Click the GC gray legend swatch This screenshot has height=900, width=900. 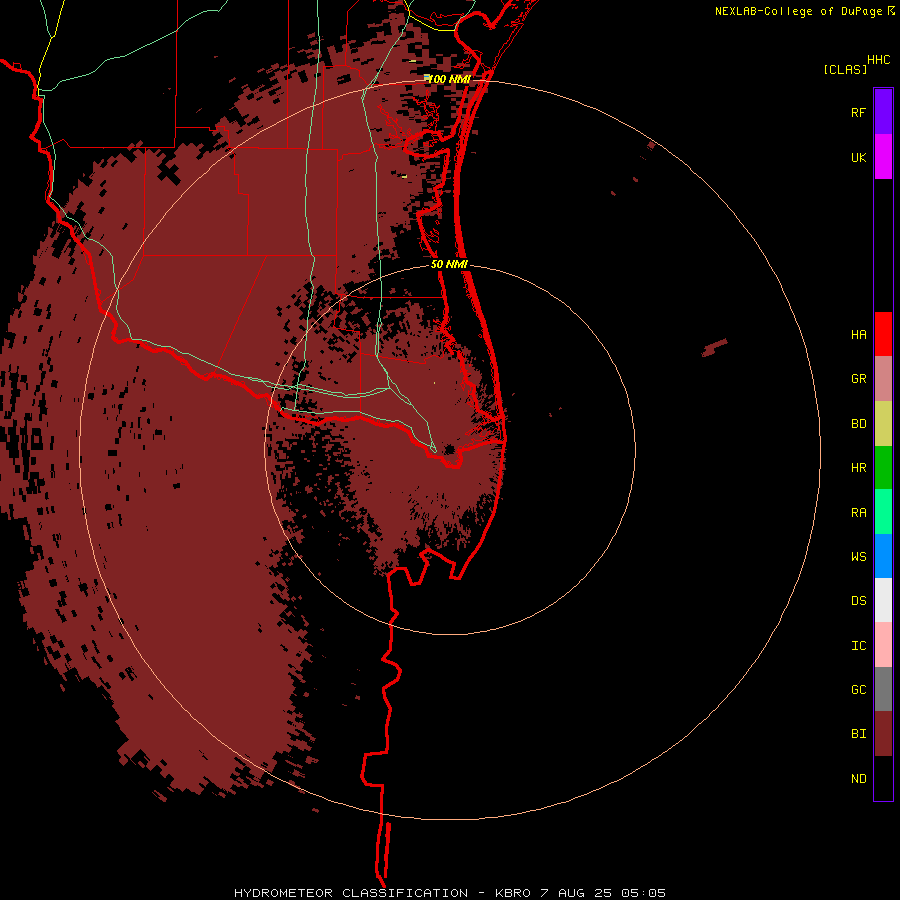pos(883,689)
